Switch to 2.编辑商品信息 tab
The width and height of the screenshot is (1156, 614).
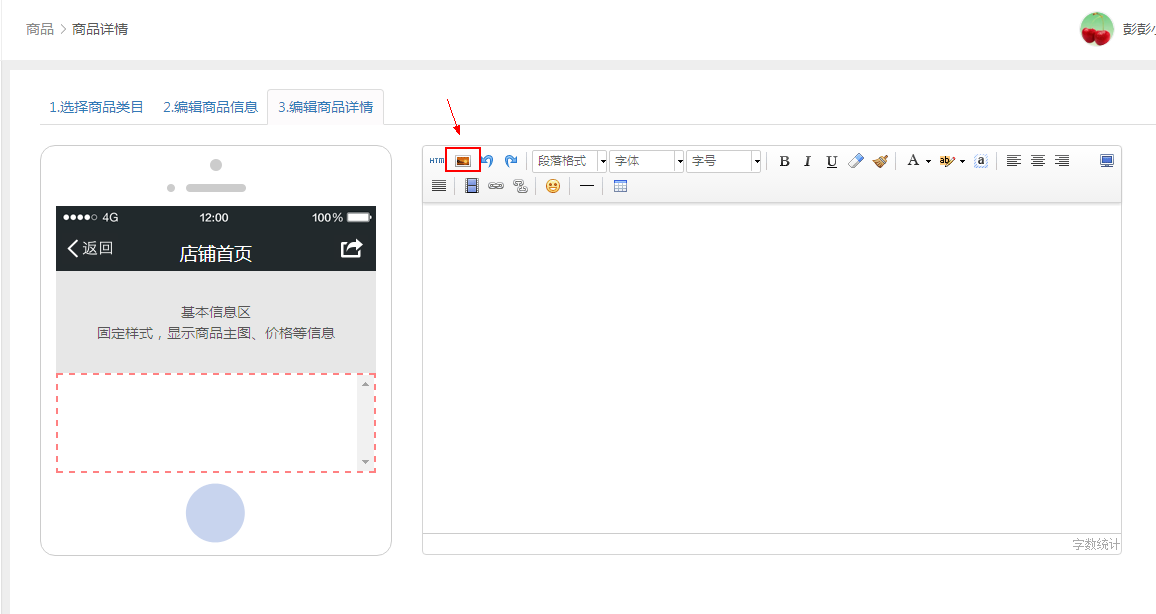tap(211, 107)
